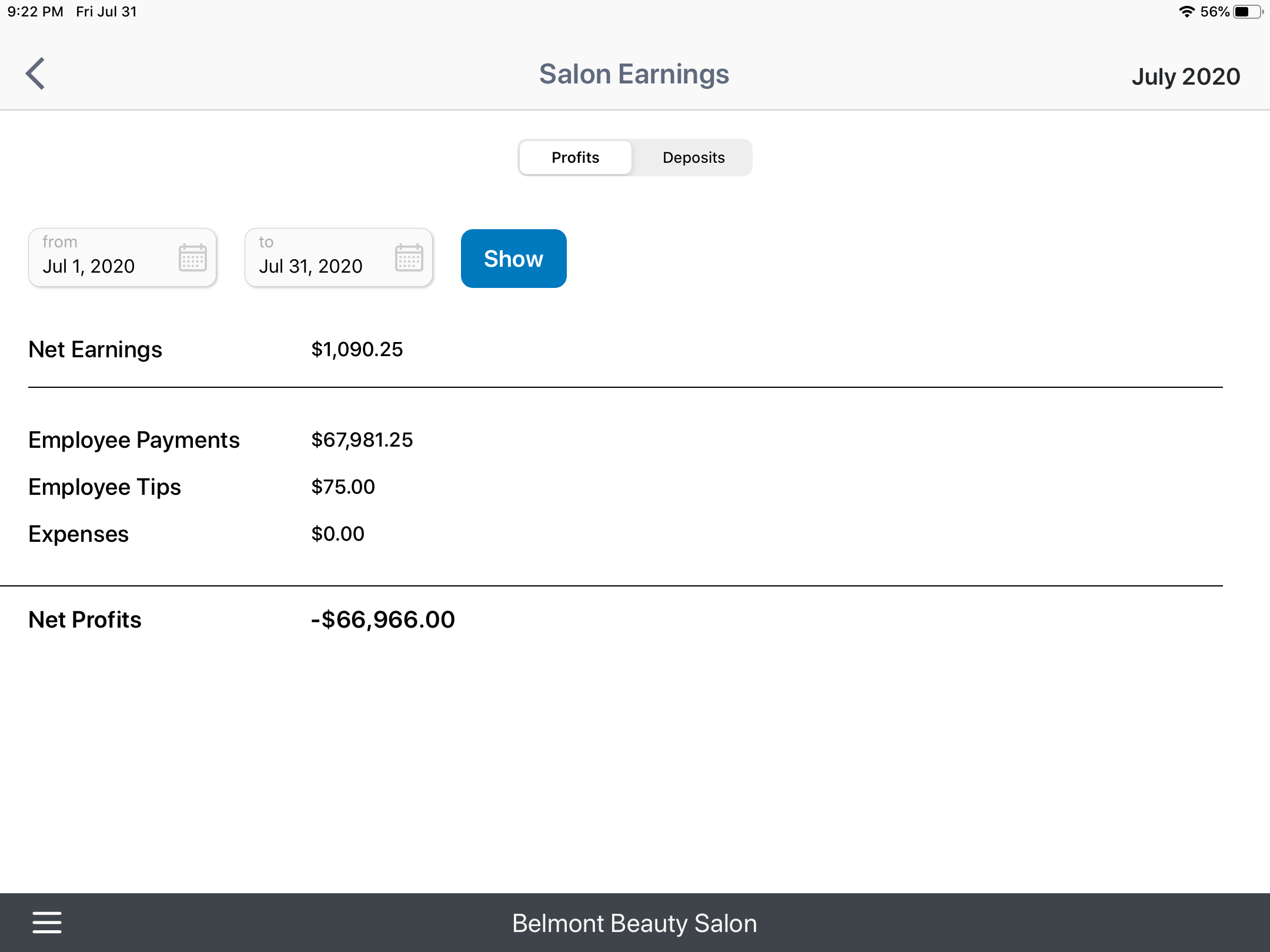Tap the Net Profits value -$66,966.00
Viewport: 1270px width, 952px height.
[383, 620]
